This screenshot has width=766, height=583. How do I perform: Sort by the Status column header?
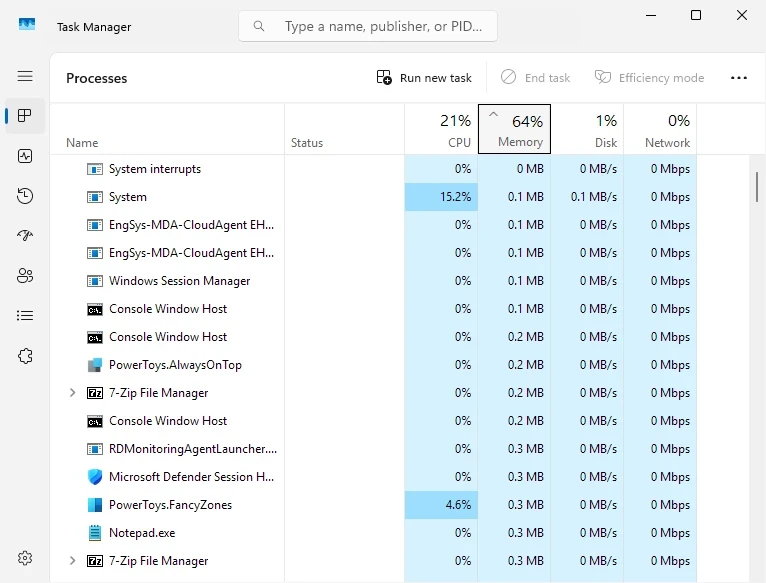coord(344,130)
